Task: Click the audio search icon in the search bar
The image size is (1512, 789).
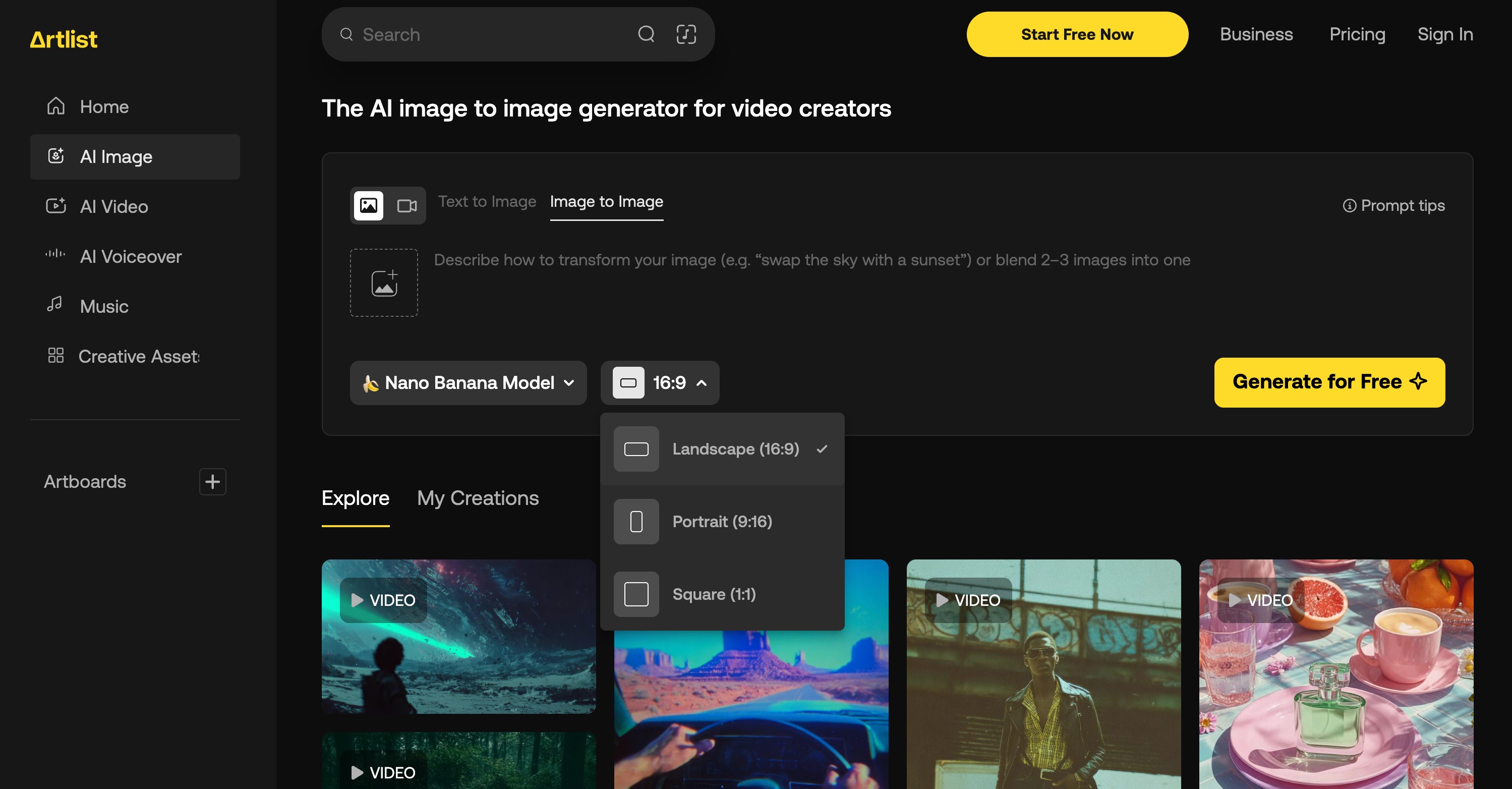Action: (685, 35)
